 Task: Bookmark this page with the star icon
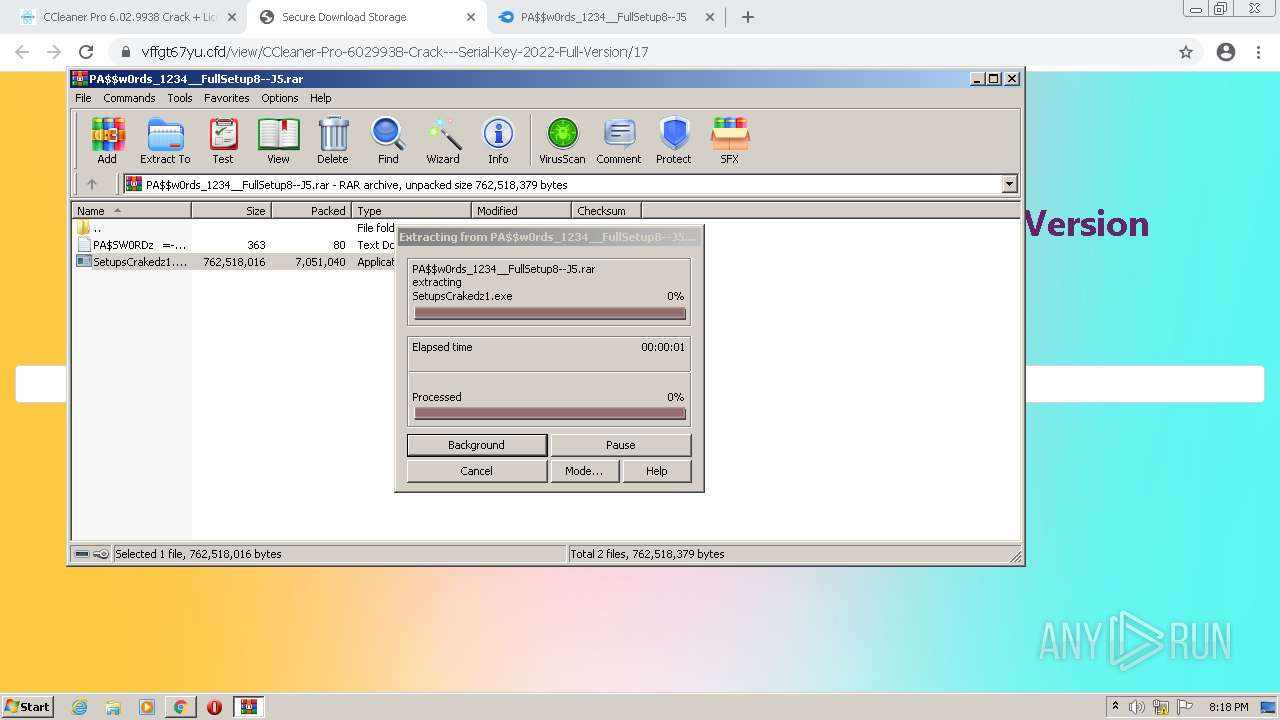pyautogui.click(x=1186, y=52)
